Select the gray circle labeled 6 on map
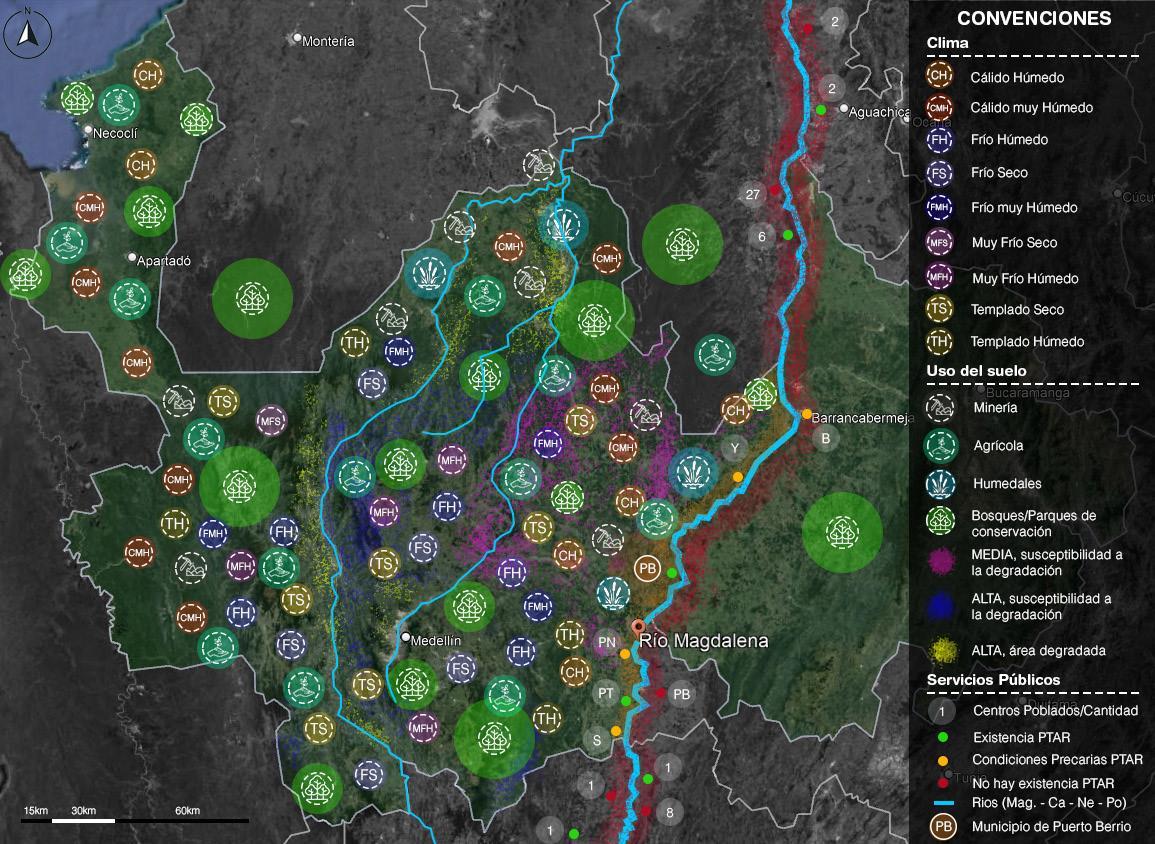Viewport: 1155px width, 844px height. click(762, 236)
